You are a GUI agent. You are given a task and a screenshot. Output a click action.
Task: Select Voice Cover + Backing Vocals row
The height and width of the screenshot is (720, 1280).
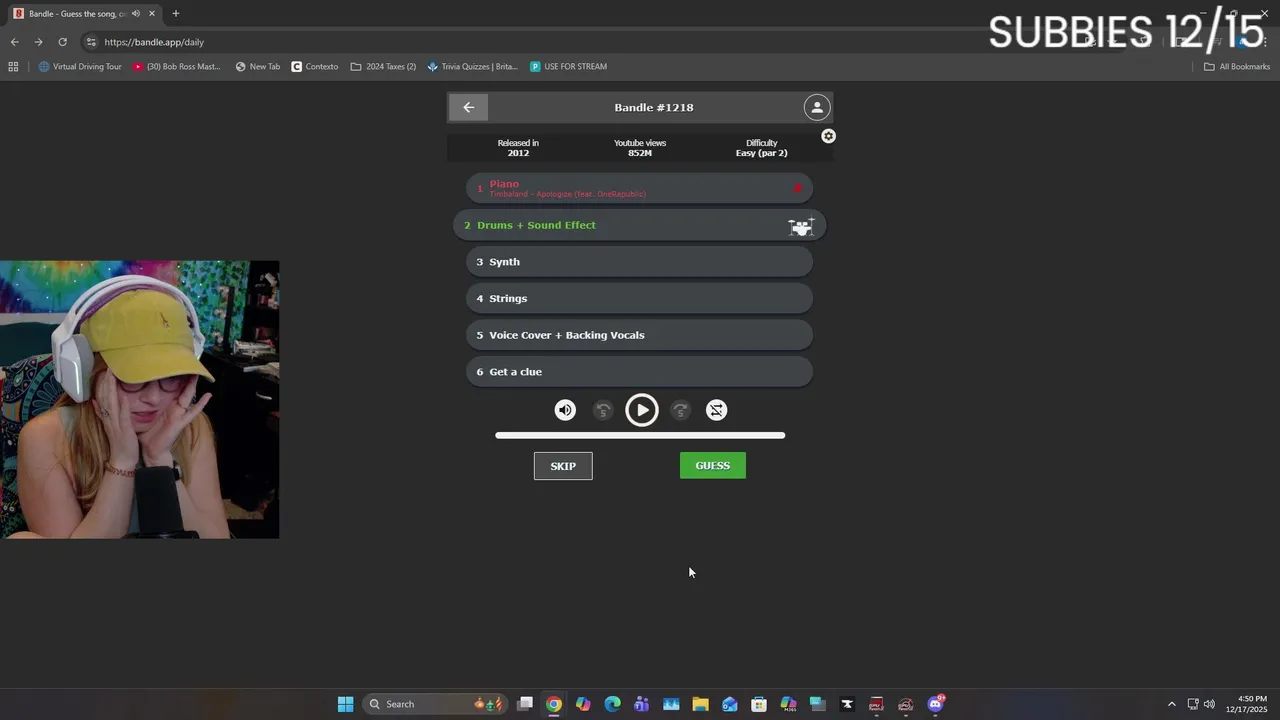pyautogui.click(x=639, y=335)
